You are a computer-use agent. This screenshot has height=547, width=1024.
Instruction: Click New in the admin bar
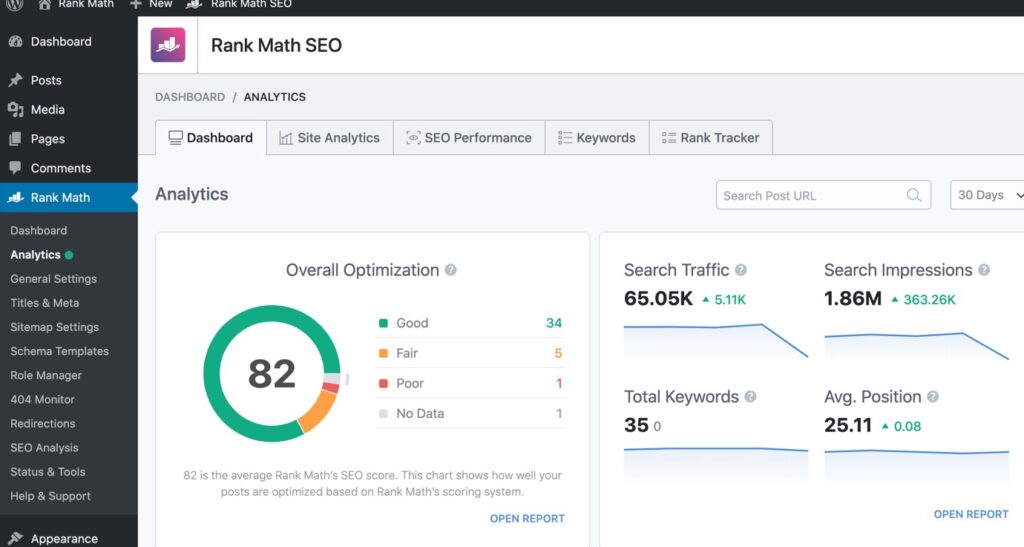click(x=161, y=5)
